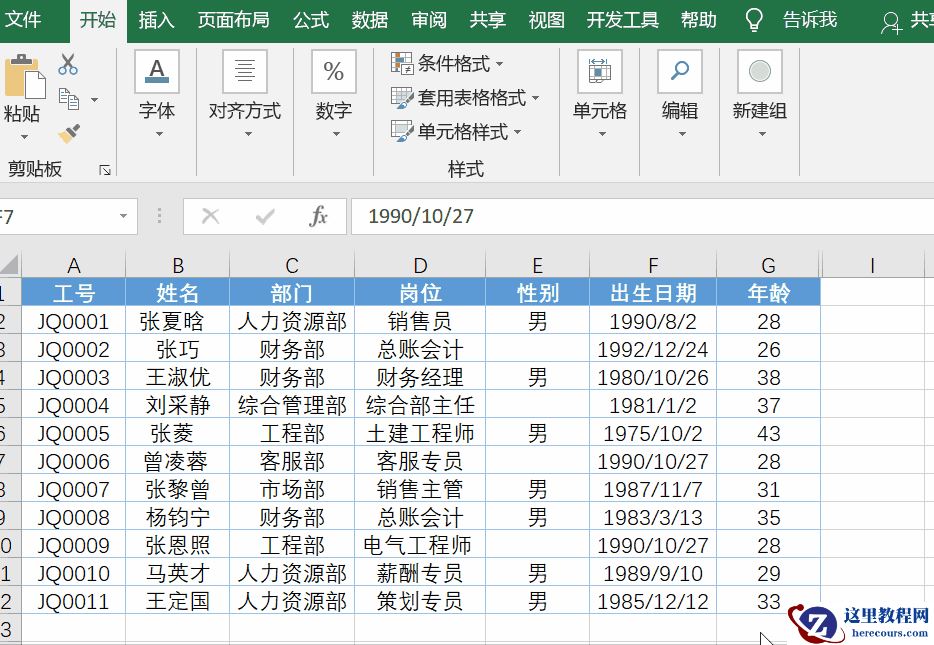Click the share person icon
This screenshot has height=645, width=934.
[891, 23]
